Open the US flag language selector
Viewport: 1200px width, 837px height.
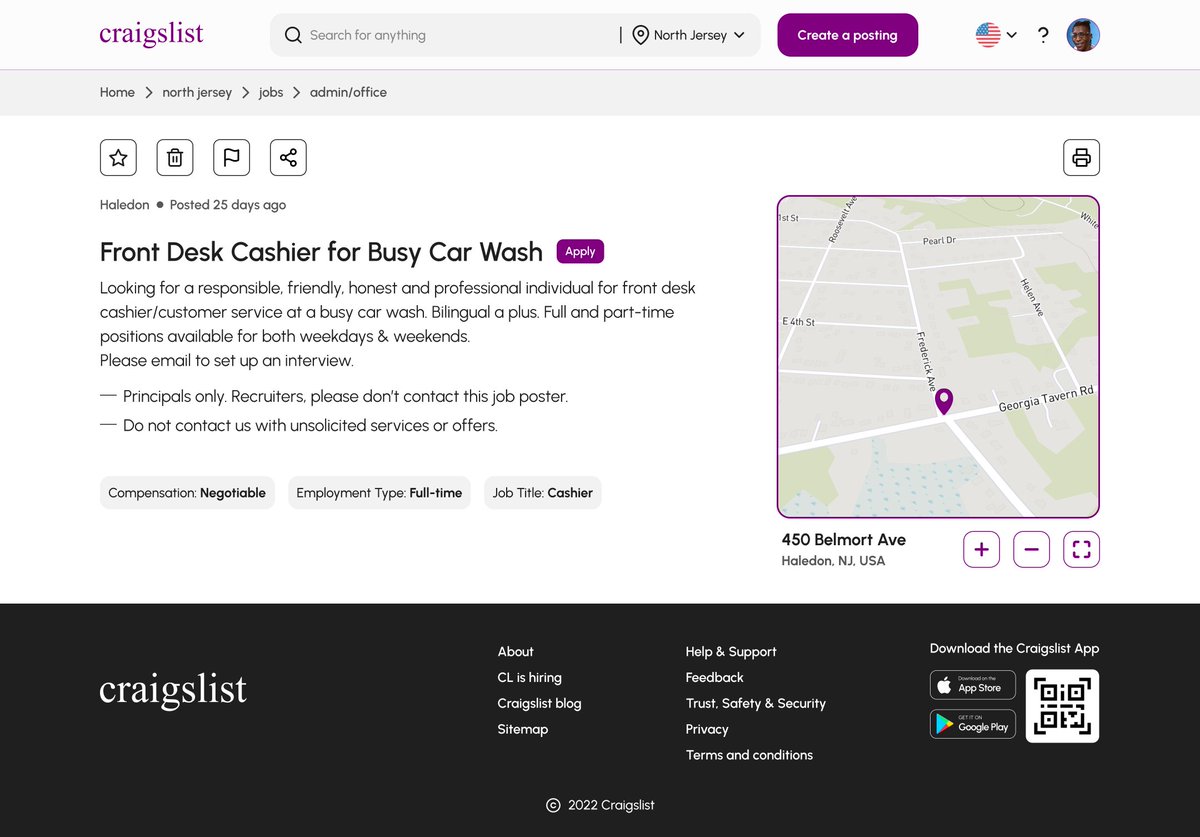(x=996, y=35)
